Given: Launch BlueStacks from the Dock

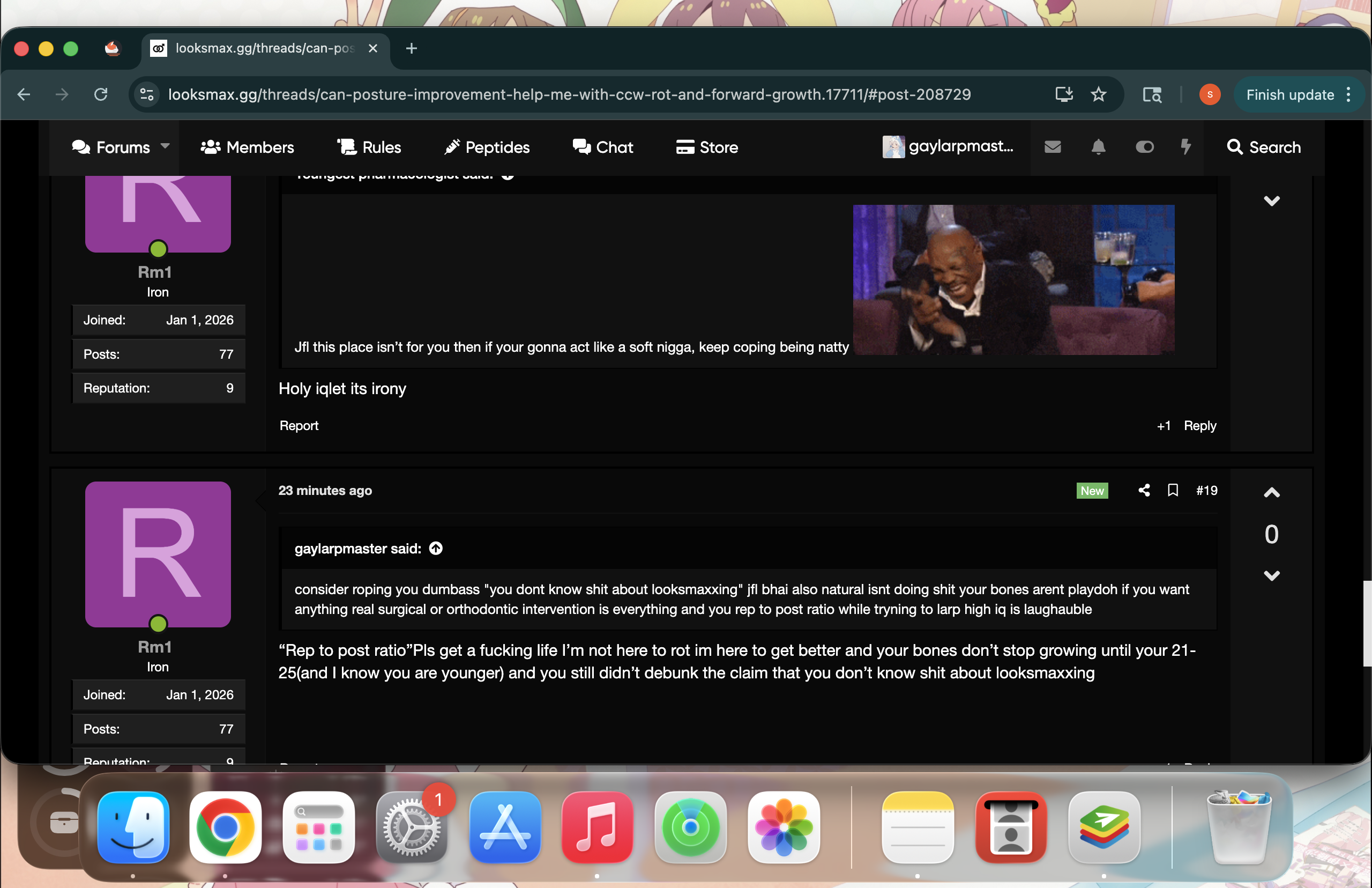Looking at the screenshot, I should coord(1105,827).
